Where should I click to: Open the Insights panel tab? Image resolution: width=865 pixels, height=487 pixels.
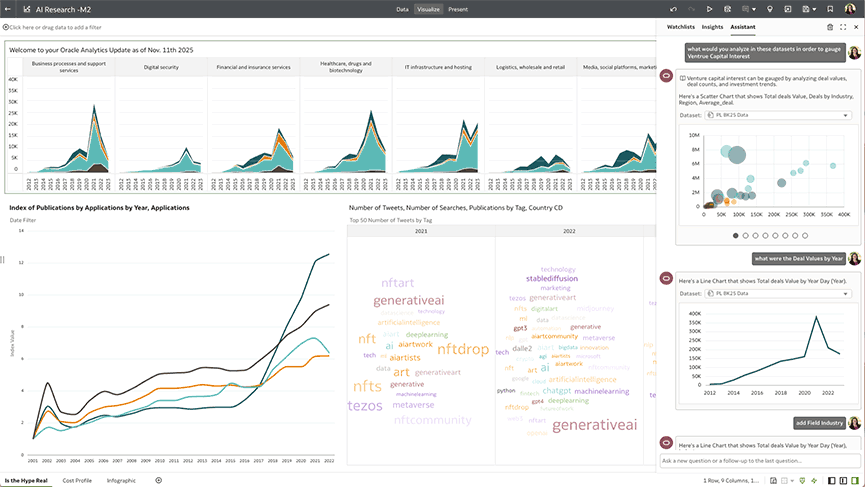(712, 27)
